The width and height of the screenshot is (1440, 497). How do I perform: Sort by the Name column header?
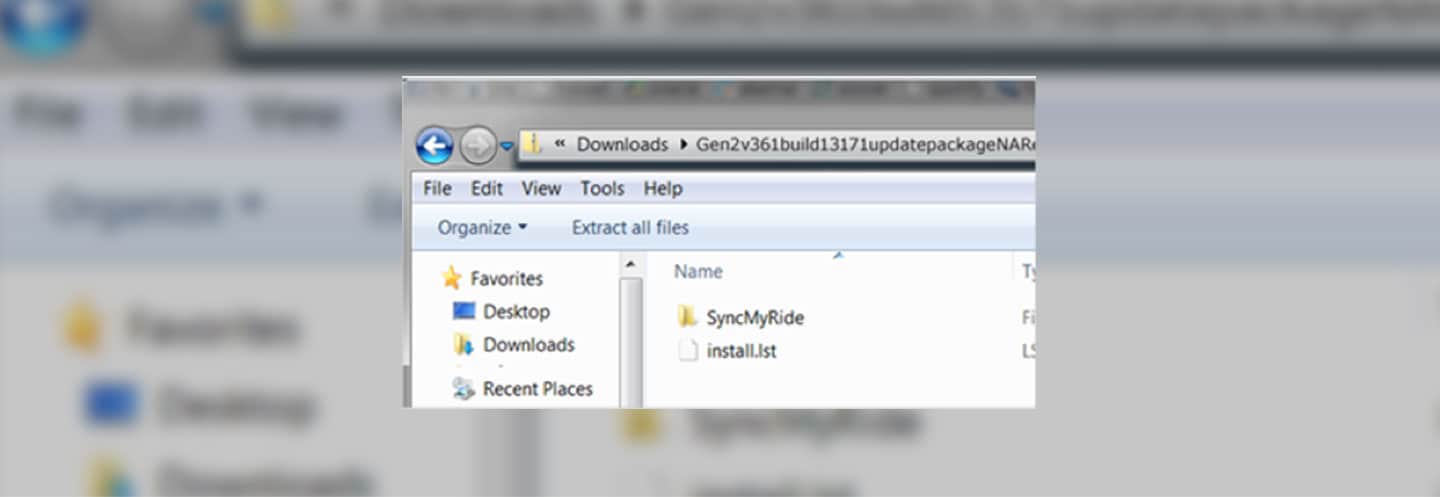[698, 271]
